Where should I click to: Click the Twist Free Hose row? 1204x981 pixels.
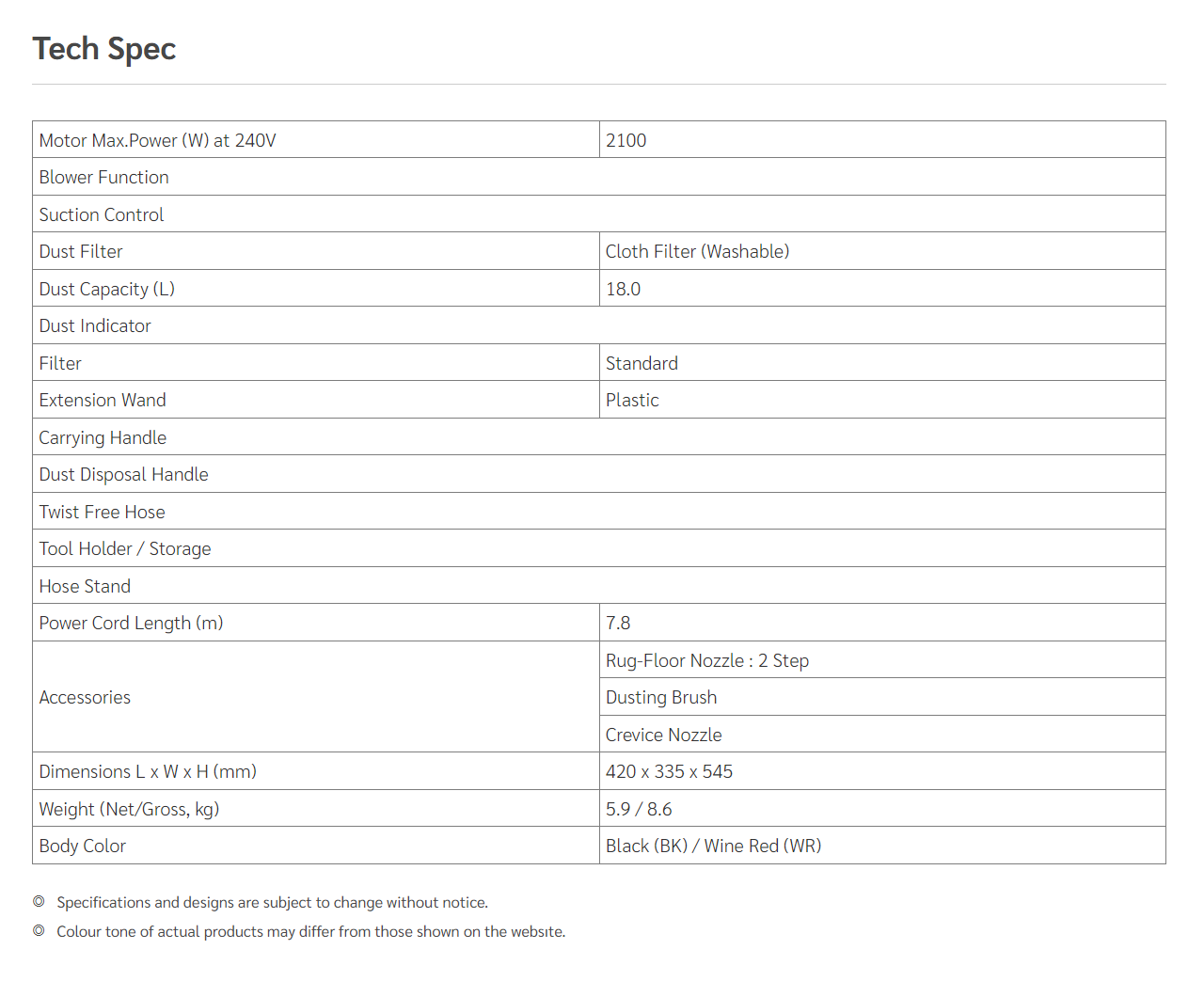[599, 512]
